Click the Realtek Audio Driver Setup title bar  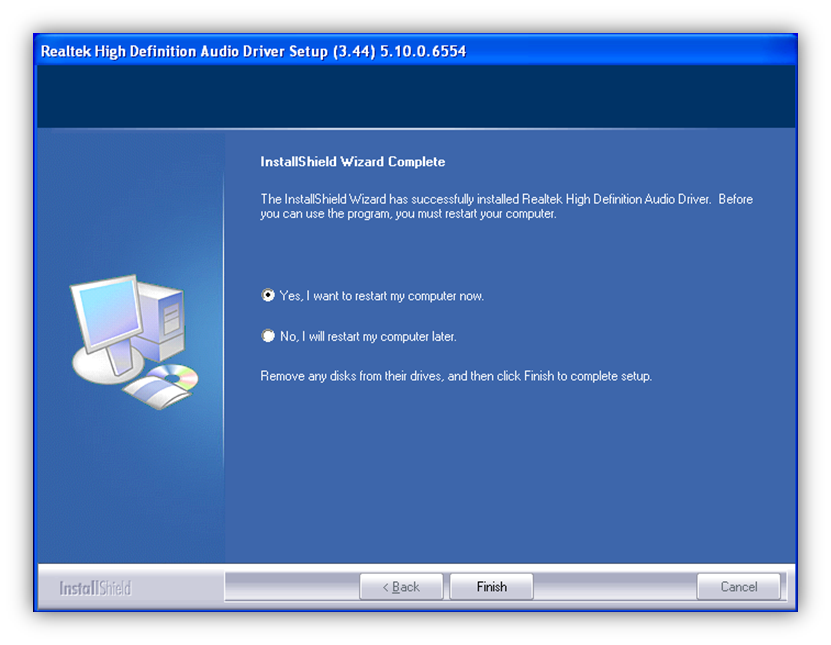pyautogui.click(x=416, y=51)
